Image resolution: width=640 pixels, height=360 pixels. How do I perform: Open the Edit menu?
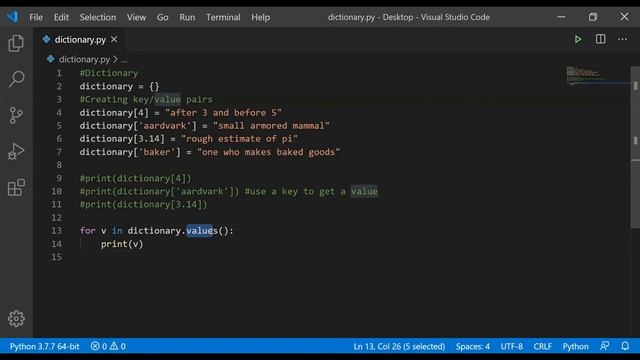(x=61, y=17)
